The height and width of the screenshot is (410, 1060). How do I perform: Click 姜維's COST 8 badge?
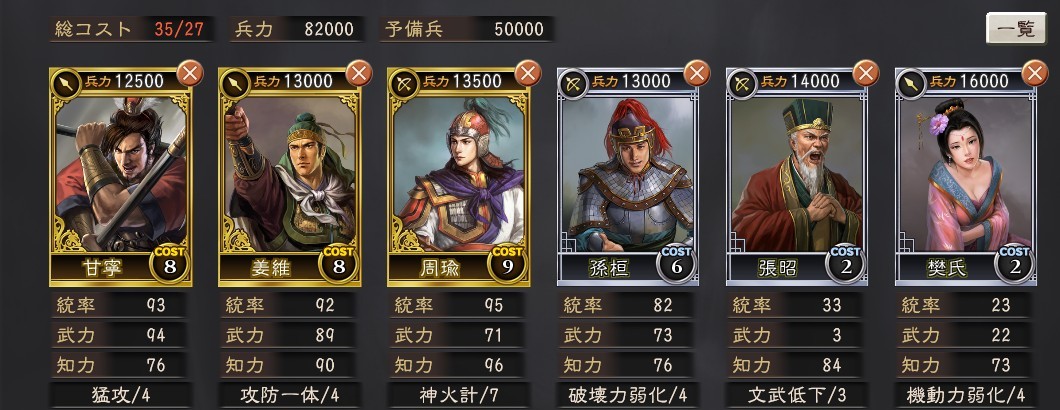[339, 265]
